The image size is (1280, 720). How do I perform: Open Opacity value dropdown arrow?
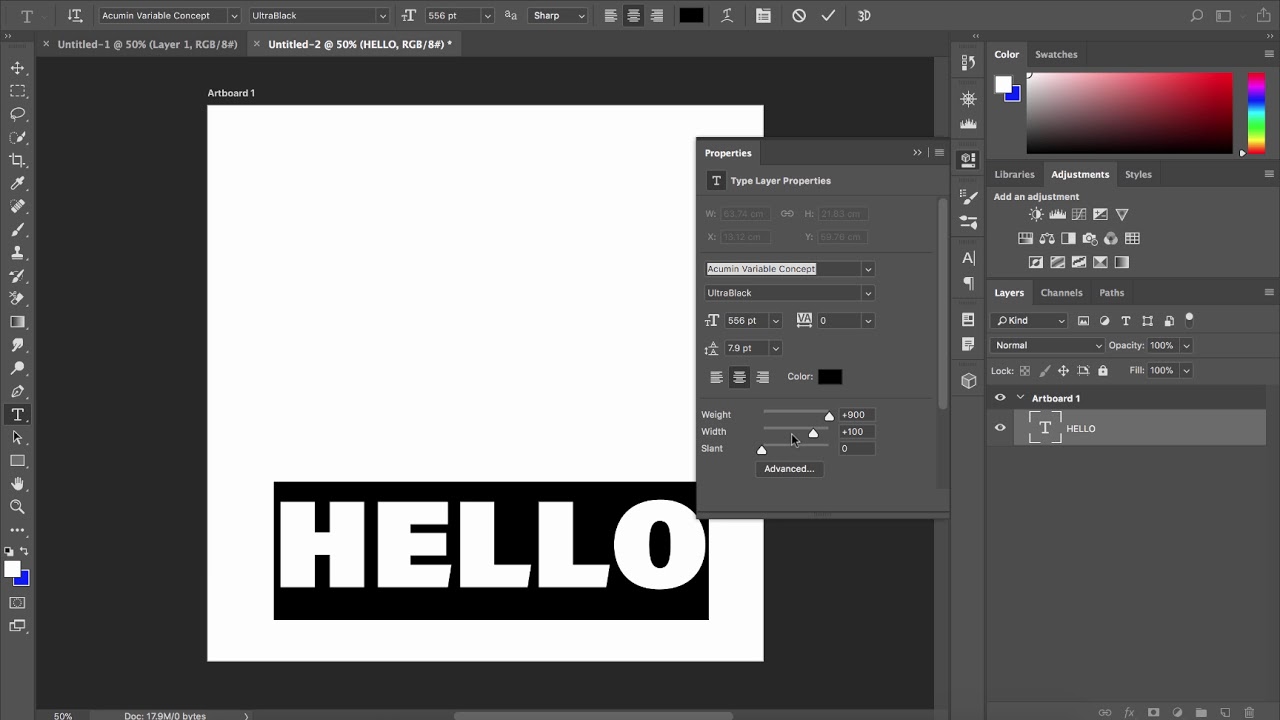click(x=1186, y=345)
